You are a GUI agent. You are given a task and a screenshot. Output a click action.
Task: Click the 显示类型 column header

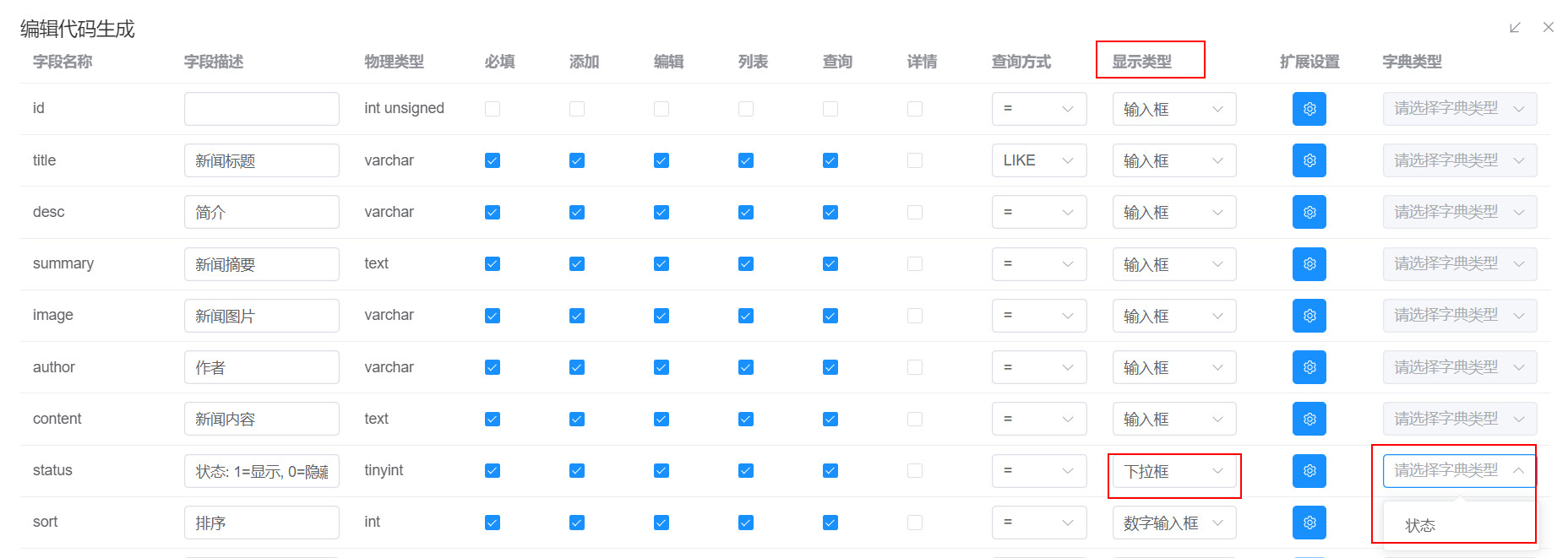coord(1141,62)
